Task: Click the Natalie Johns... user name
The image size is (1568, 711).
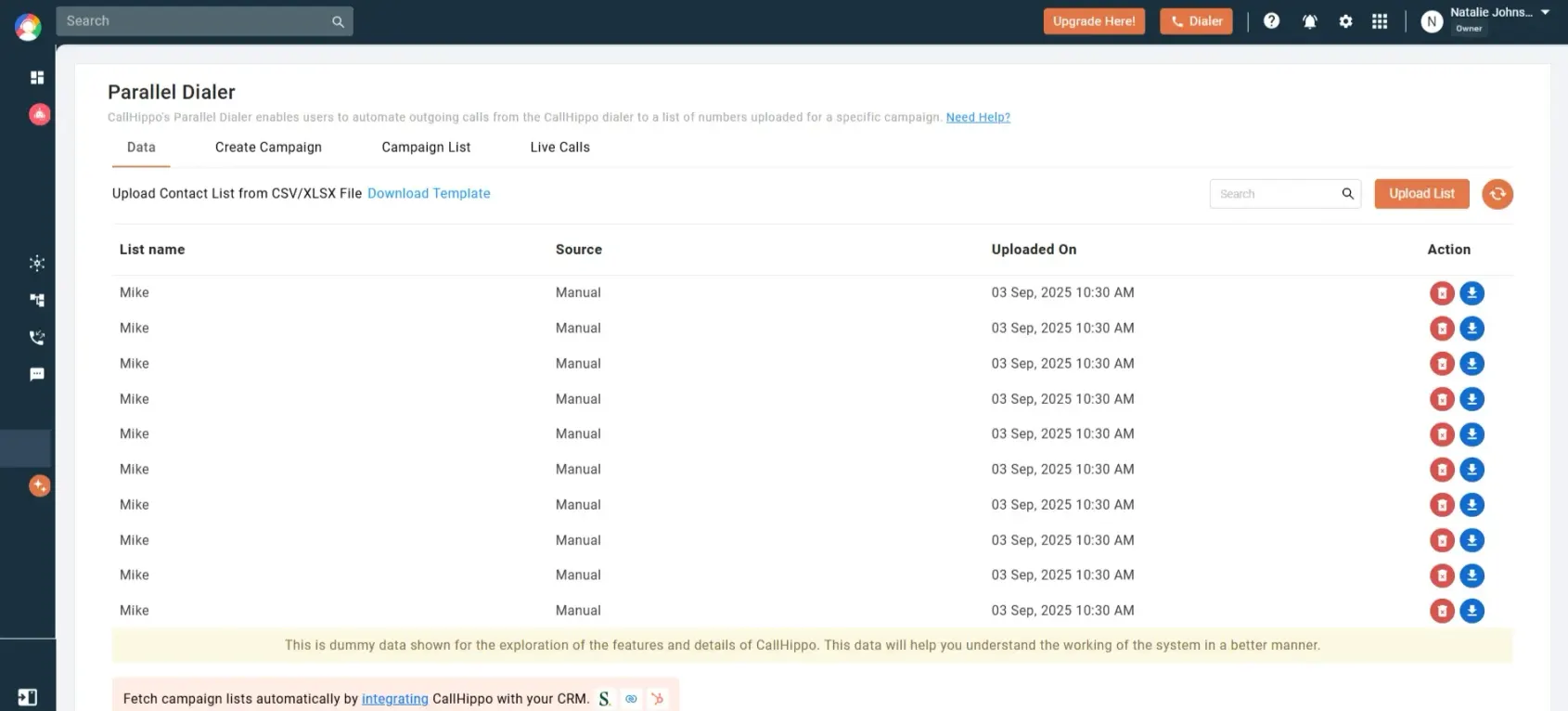Action: click(x=1491, y=12)
